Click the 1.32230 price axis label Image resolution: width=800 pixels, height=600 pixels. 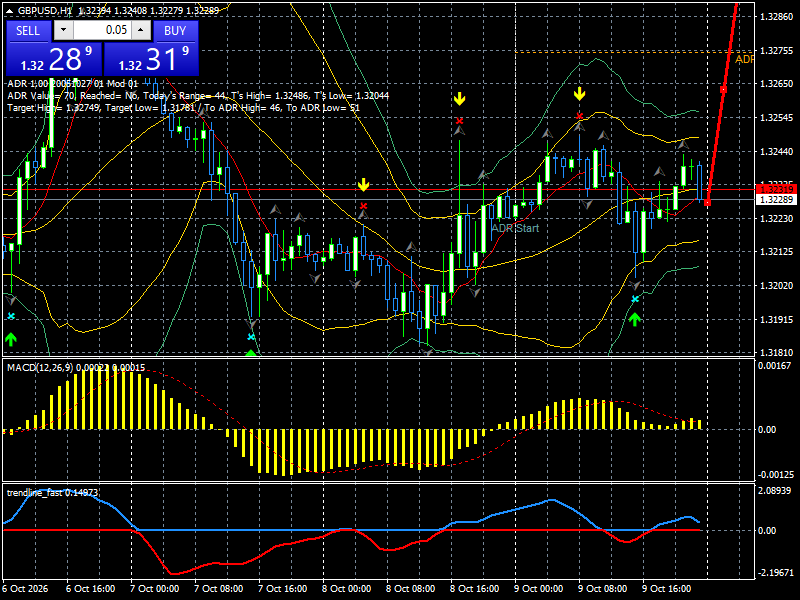[777, 218]
